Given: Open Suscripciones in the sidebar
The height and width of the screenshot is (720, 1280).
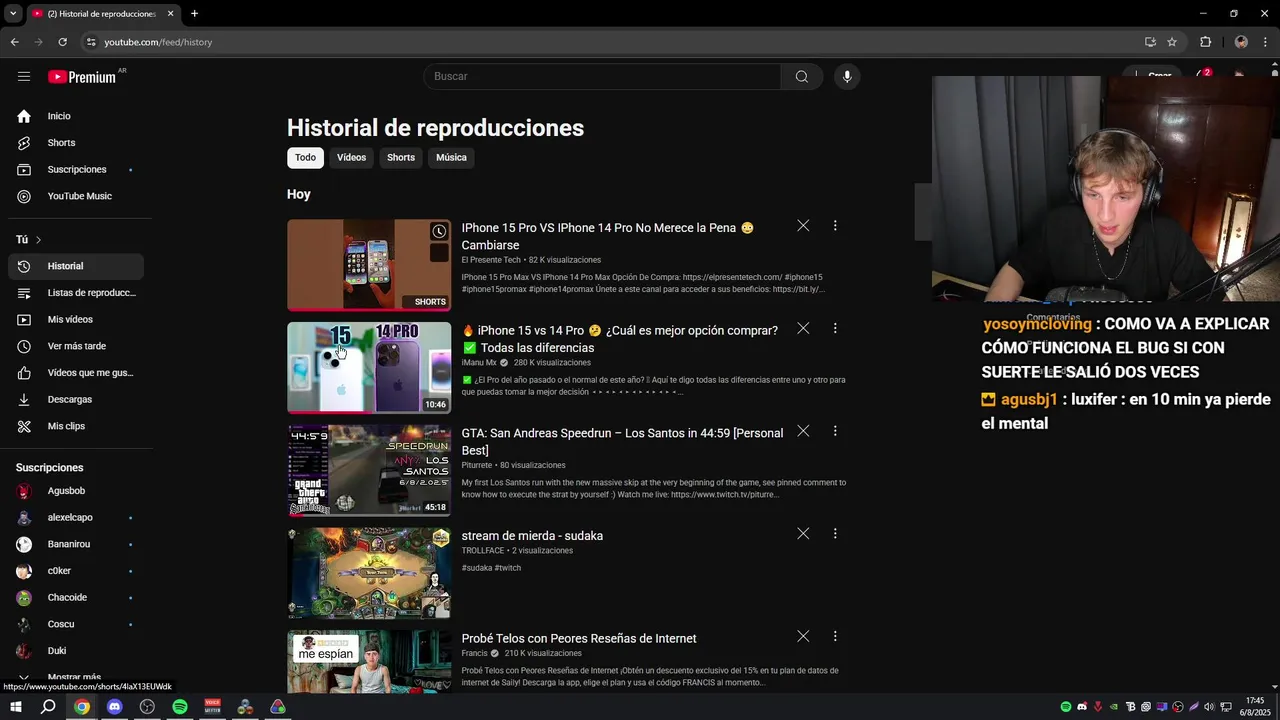Looking at the screenshot, I should click(x=76, y=169).
